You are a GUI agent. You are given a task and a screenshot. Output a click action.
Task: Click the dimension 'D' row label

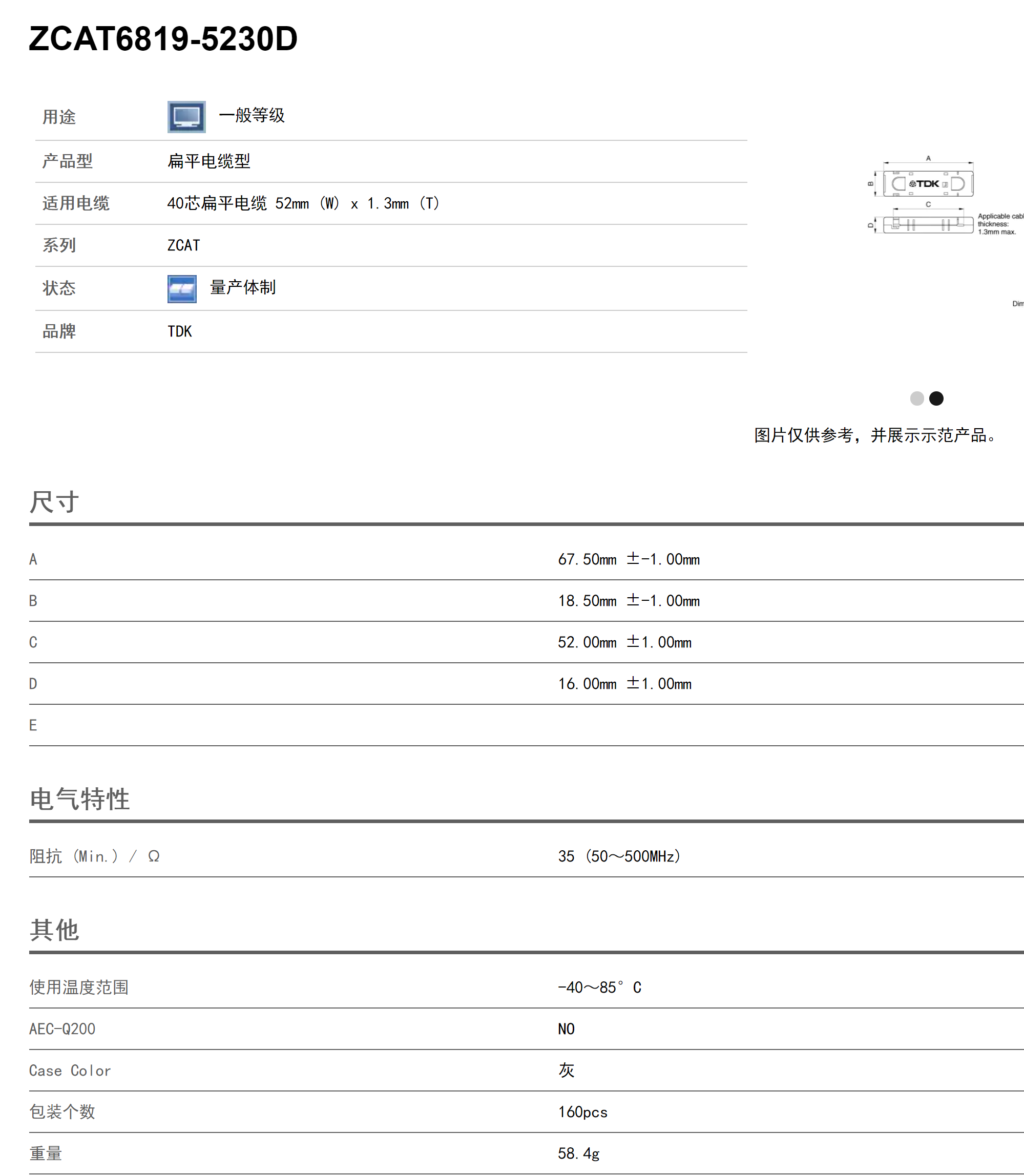pyautogui.click(x=33, y=683)
